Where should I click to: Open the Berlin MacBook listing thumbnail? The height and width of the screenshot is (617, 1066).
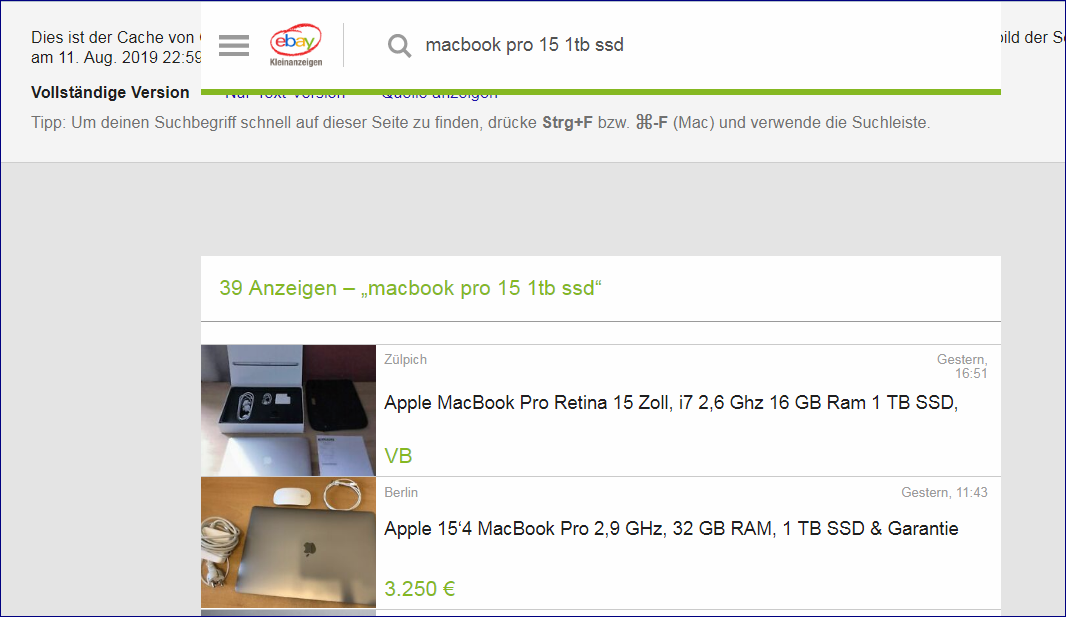point(288,542)
